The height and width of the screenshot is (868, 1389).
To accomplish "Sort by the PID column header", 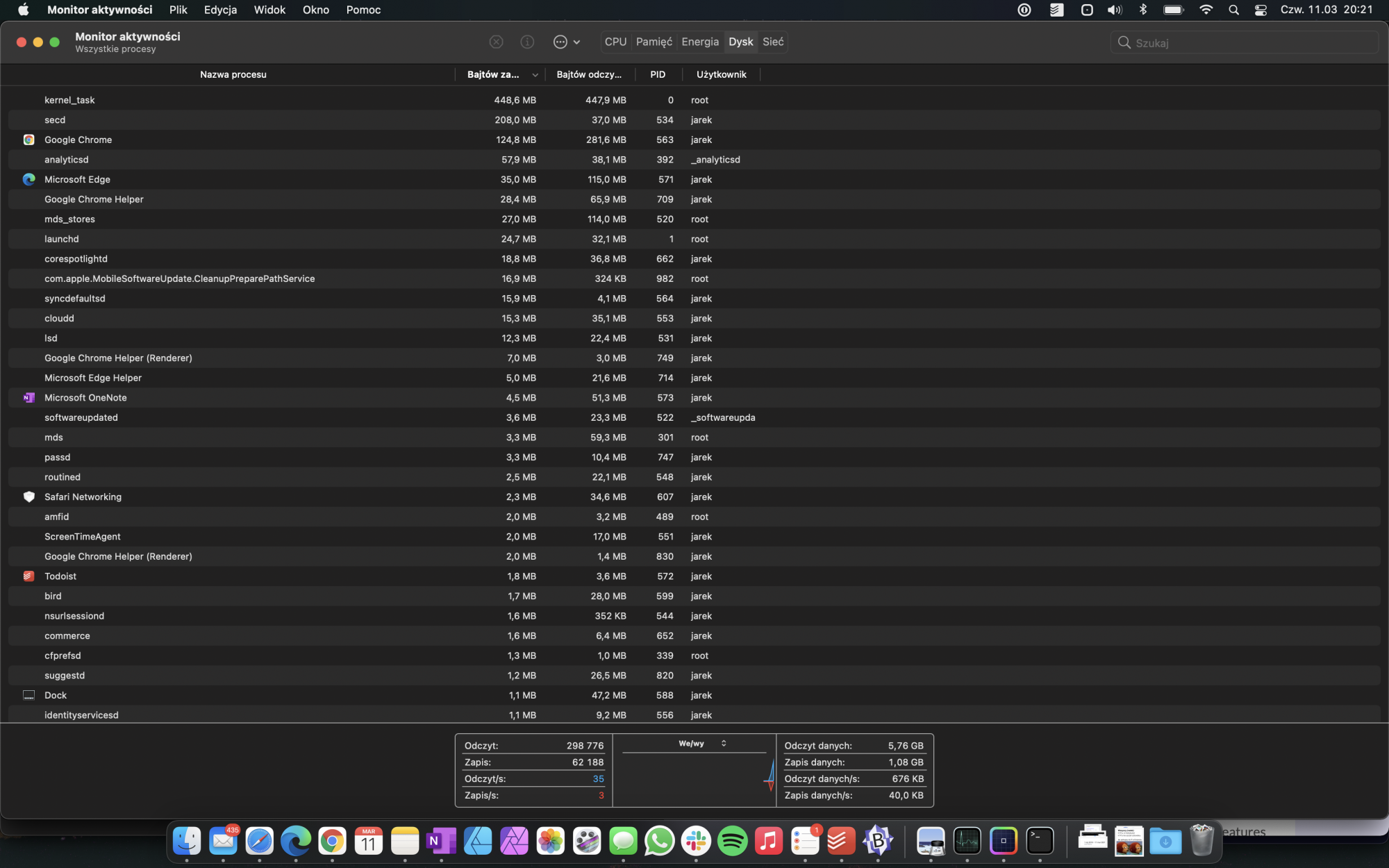I will tap(657, 74).
